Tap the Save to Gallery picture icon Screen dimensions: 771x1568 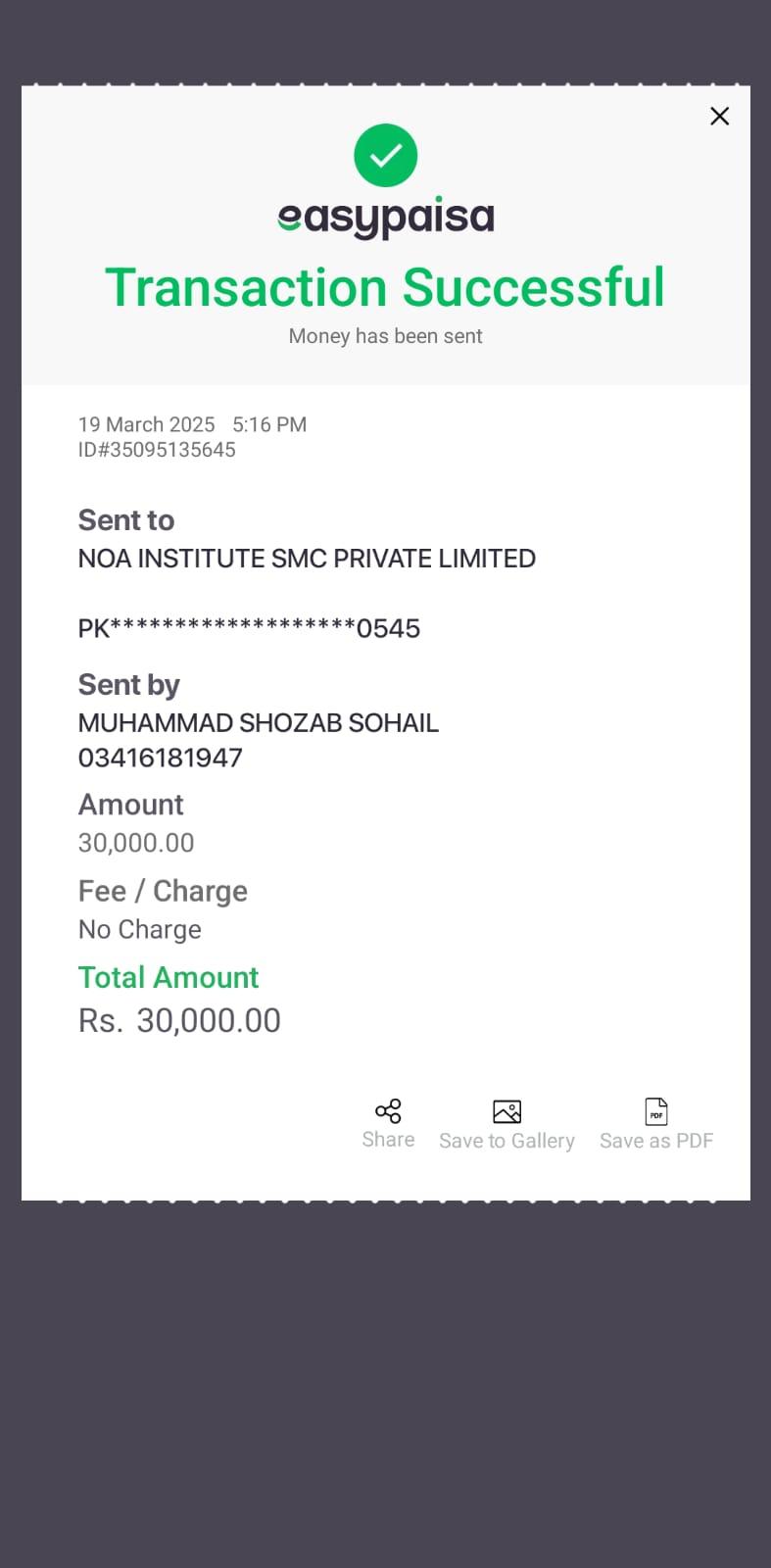(506, 1111)
